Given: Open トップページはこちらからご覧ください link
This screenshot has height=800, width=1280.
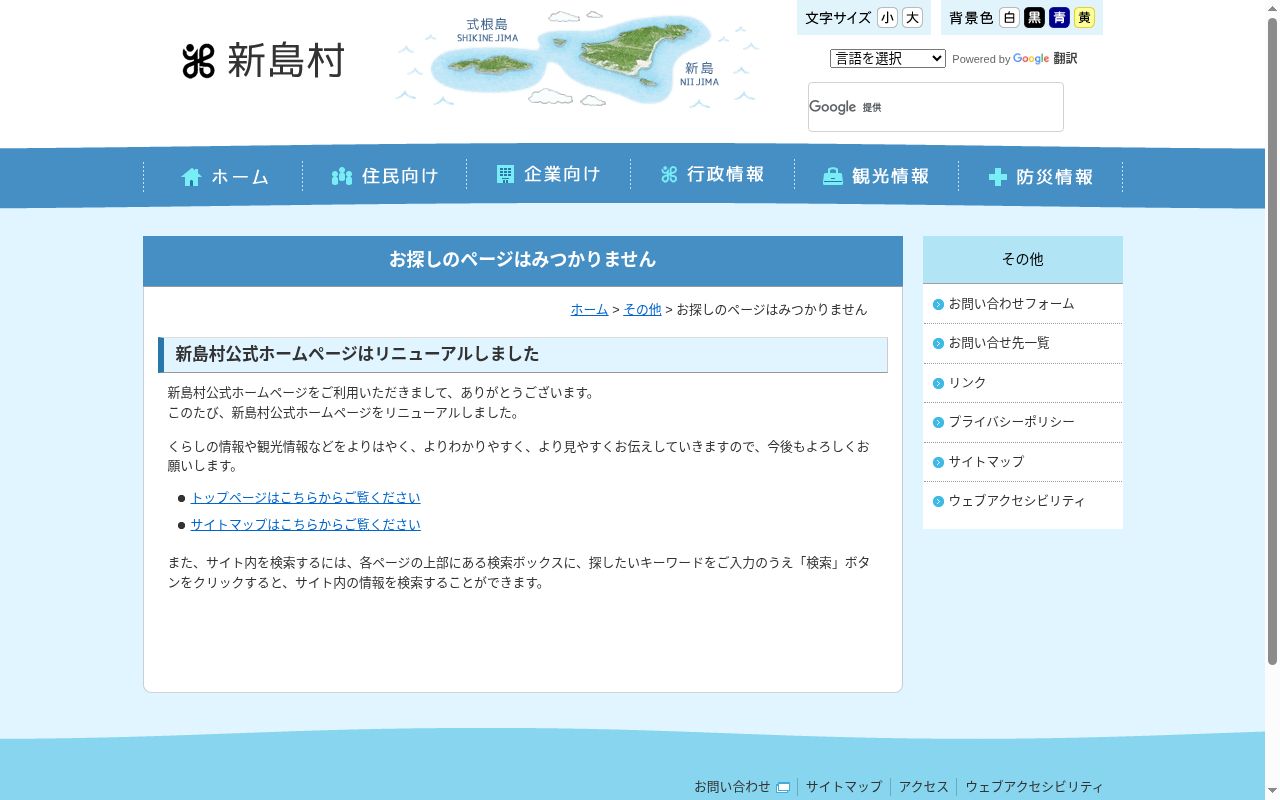Looking at the screenshot, I should tap(305, 498).
